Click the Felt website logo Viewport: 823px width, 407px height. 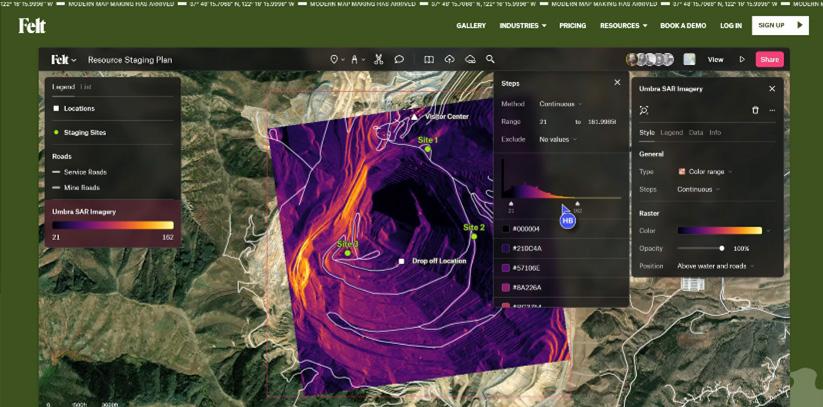pyautogui.click(x=32, y=25)
